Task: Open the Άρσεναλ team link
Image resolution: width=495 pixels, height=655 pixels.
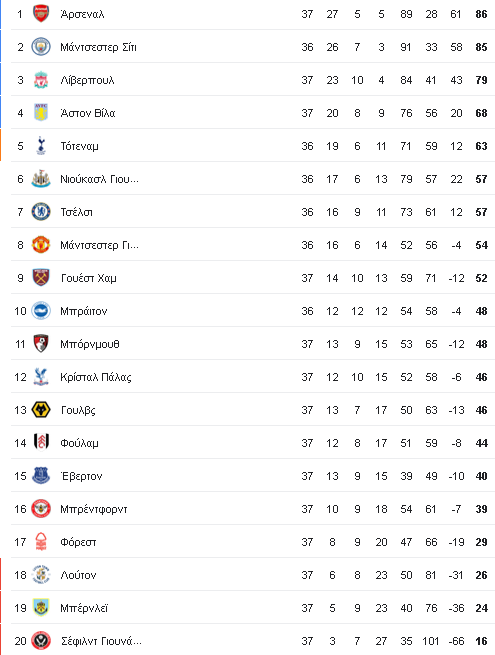Action: (x=82, y=14)
